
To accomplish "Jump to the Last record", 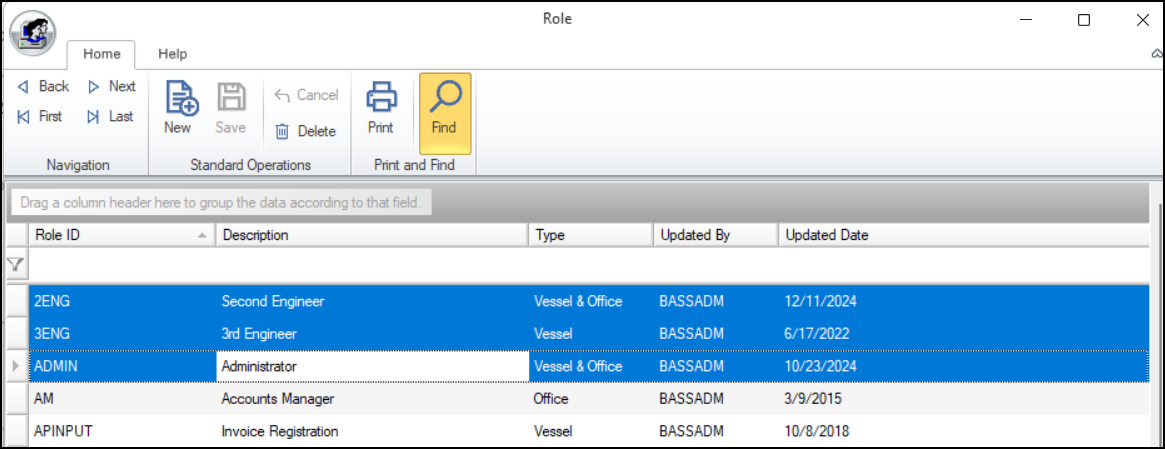I will point(111,116).
